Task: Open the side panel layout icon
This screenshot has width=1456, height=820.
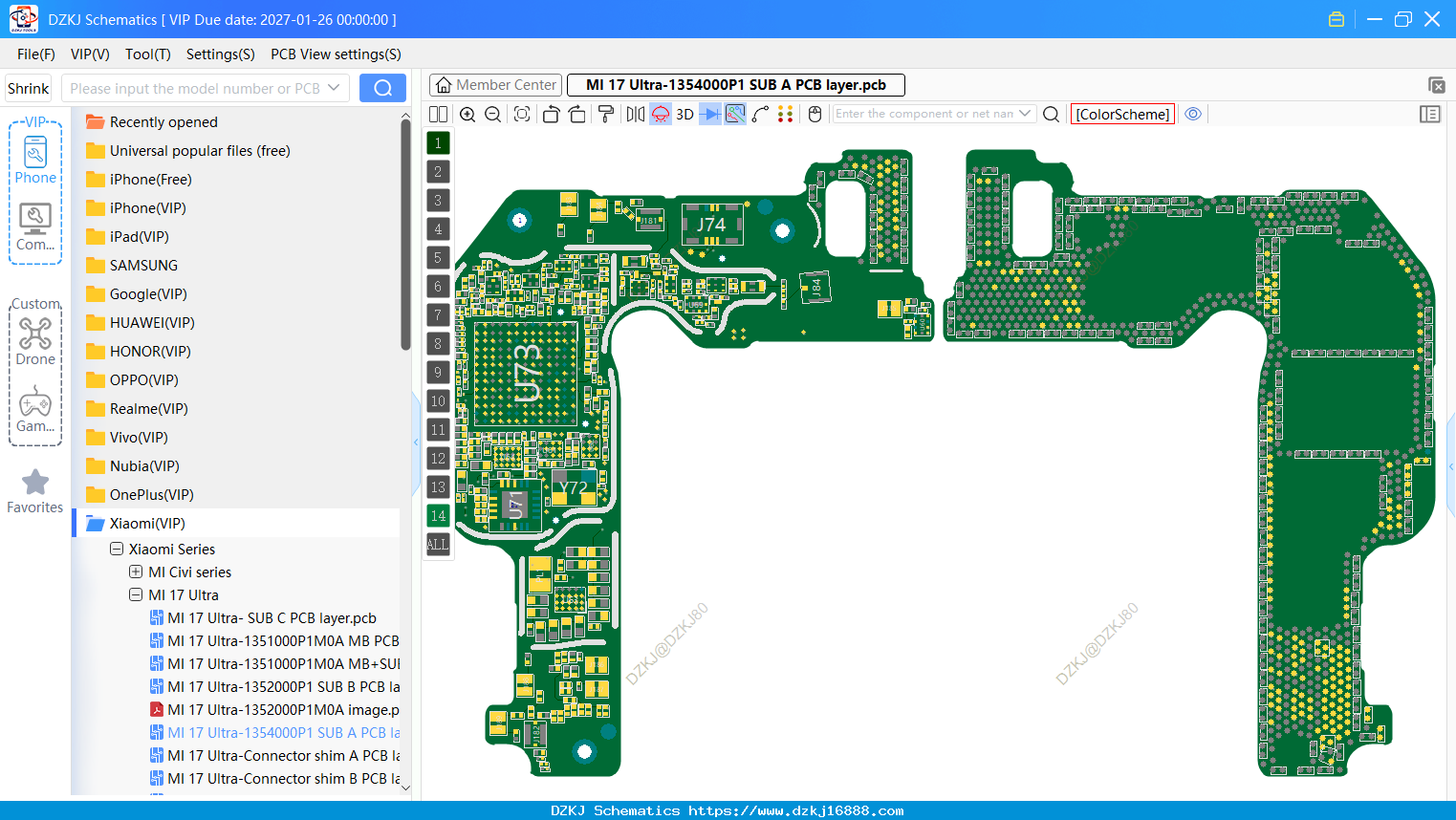Action: [x=1430, y=114]
